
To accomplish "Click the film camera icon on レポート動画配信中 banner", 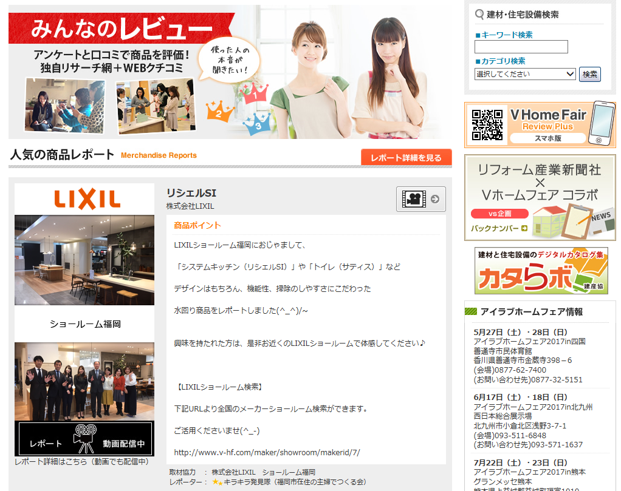I will pyautogui.click(x=85, y=439).
